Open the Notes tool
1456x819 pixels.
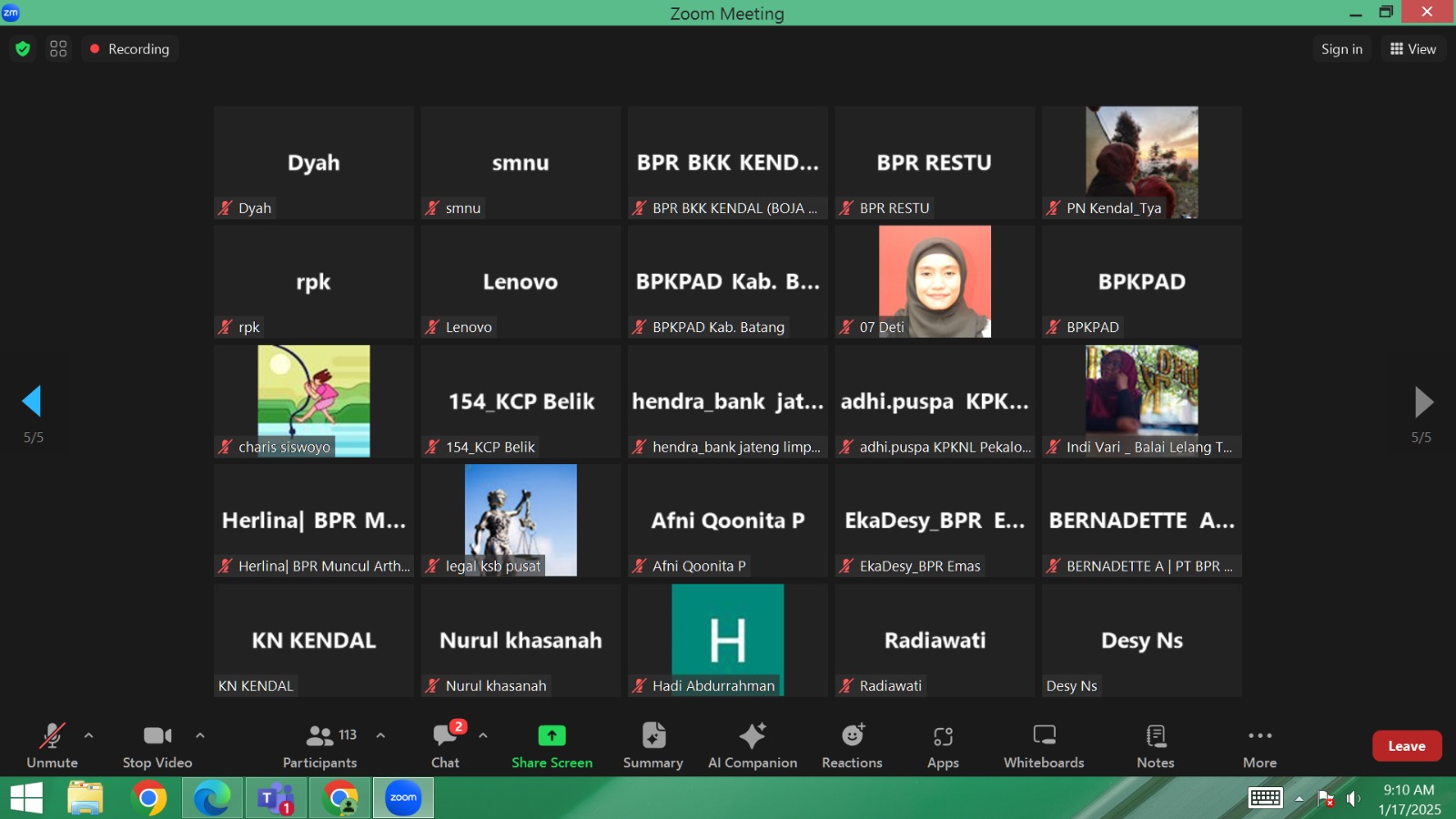pyautogui.click(x=1155, y=745)
